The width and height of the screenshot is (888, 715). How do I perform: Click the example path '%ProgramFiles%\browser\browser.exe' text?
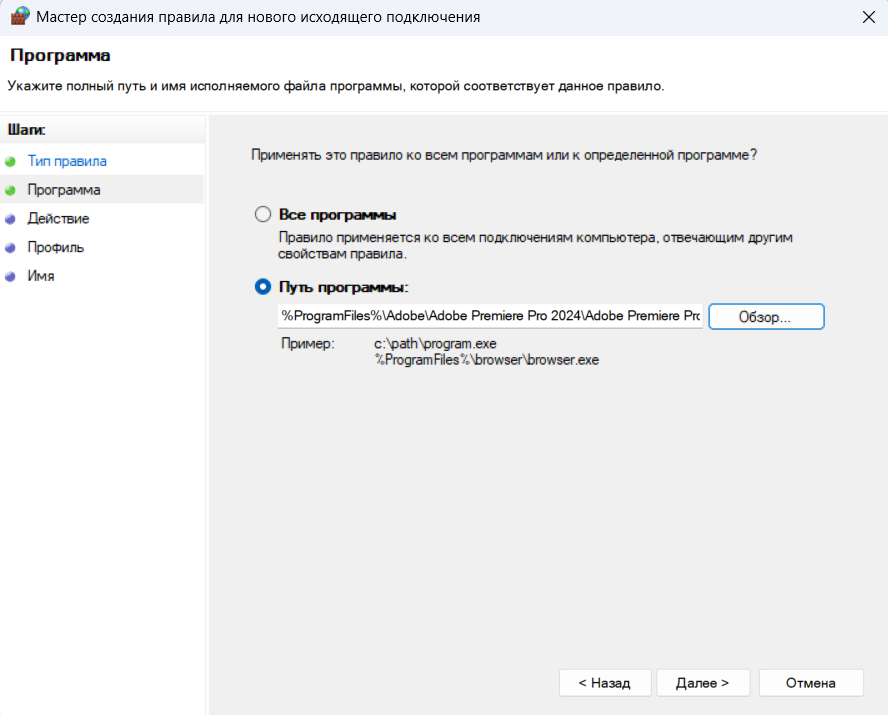pos(487,360)
